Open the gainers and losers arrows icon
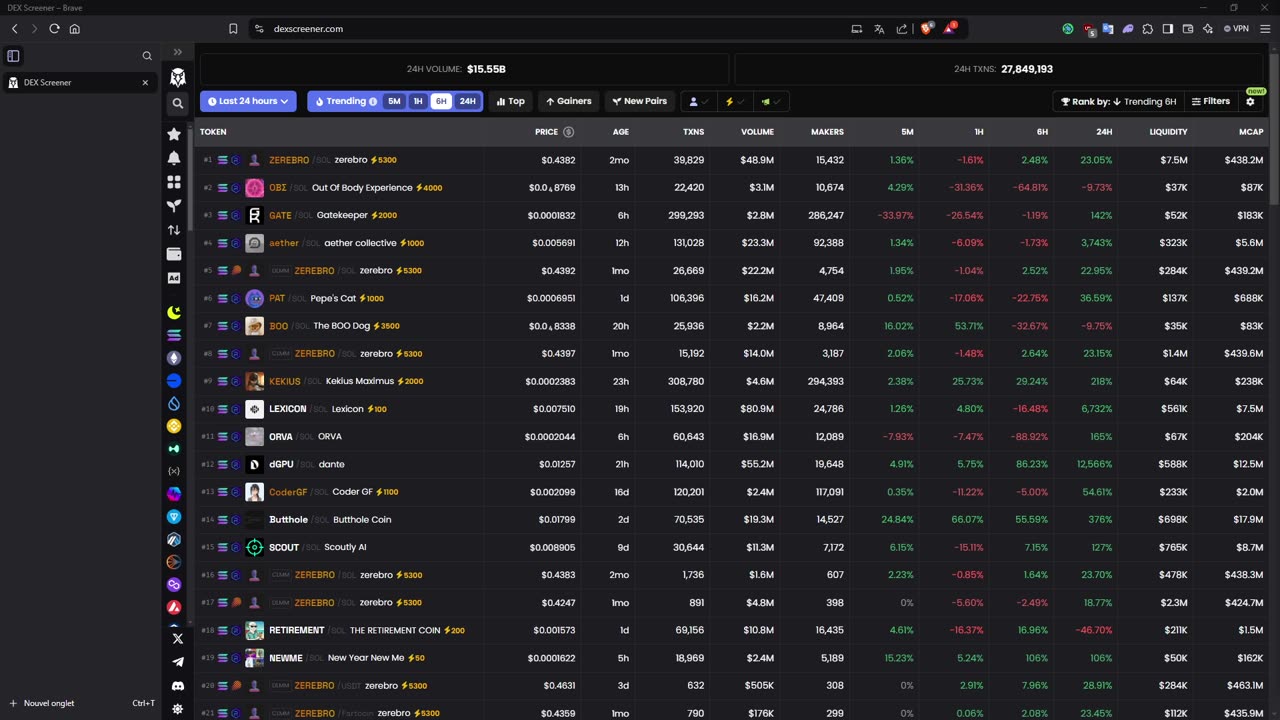The width and height of the screenshot is (1280, 720). click(174, 230)
